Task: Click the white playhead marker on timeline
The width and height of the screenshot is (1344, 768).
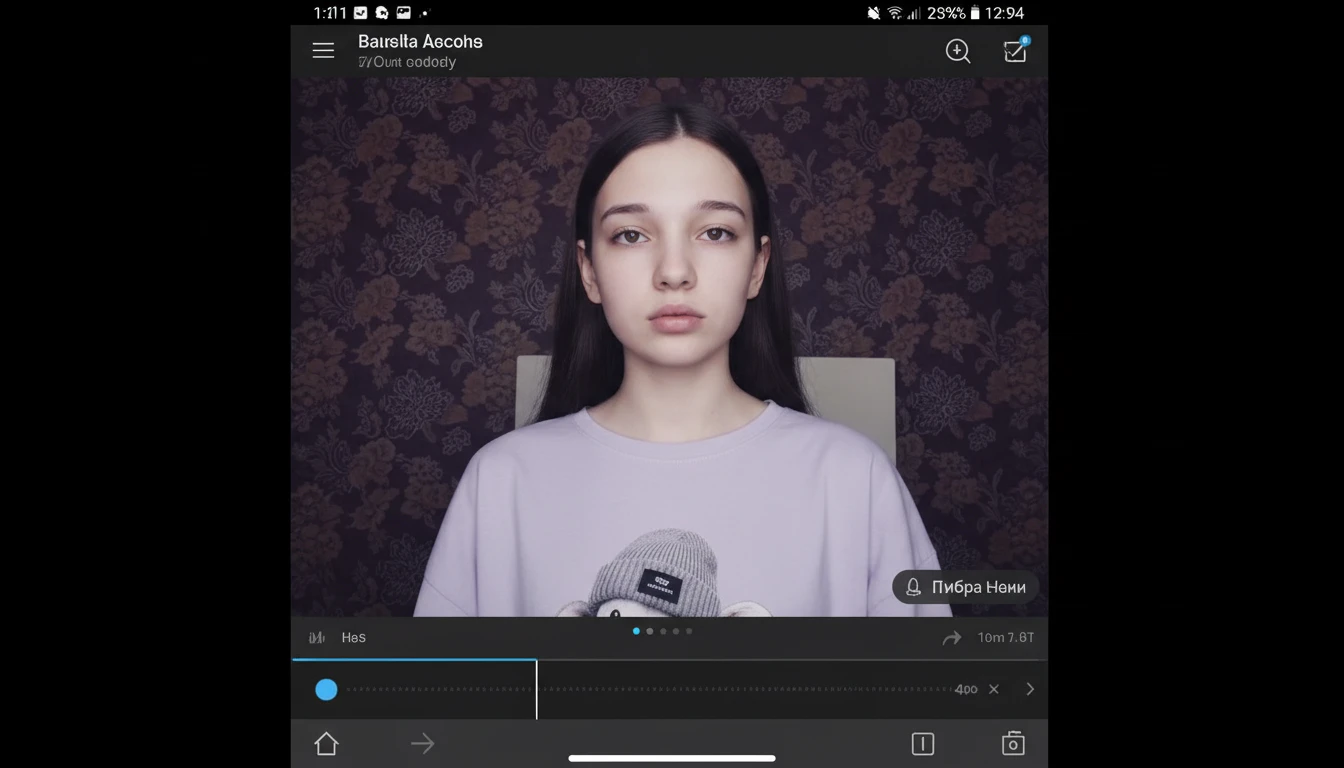Action: point(537,689)
